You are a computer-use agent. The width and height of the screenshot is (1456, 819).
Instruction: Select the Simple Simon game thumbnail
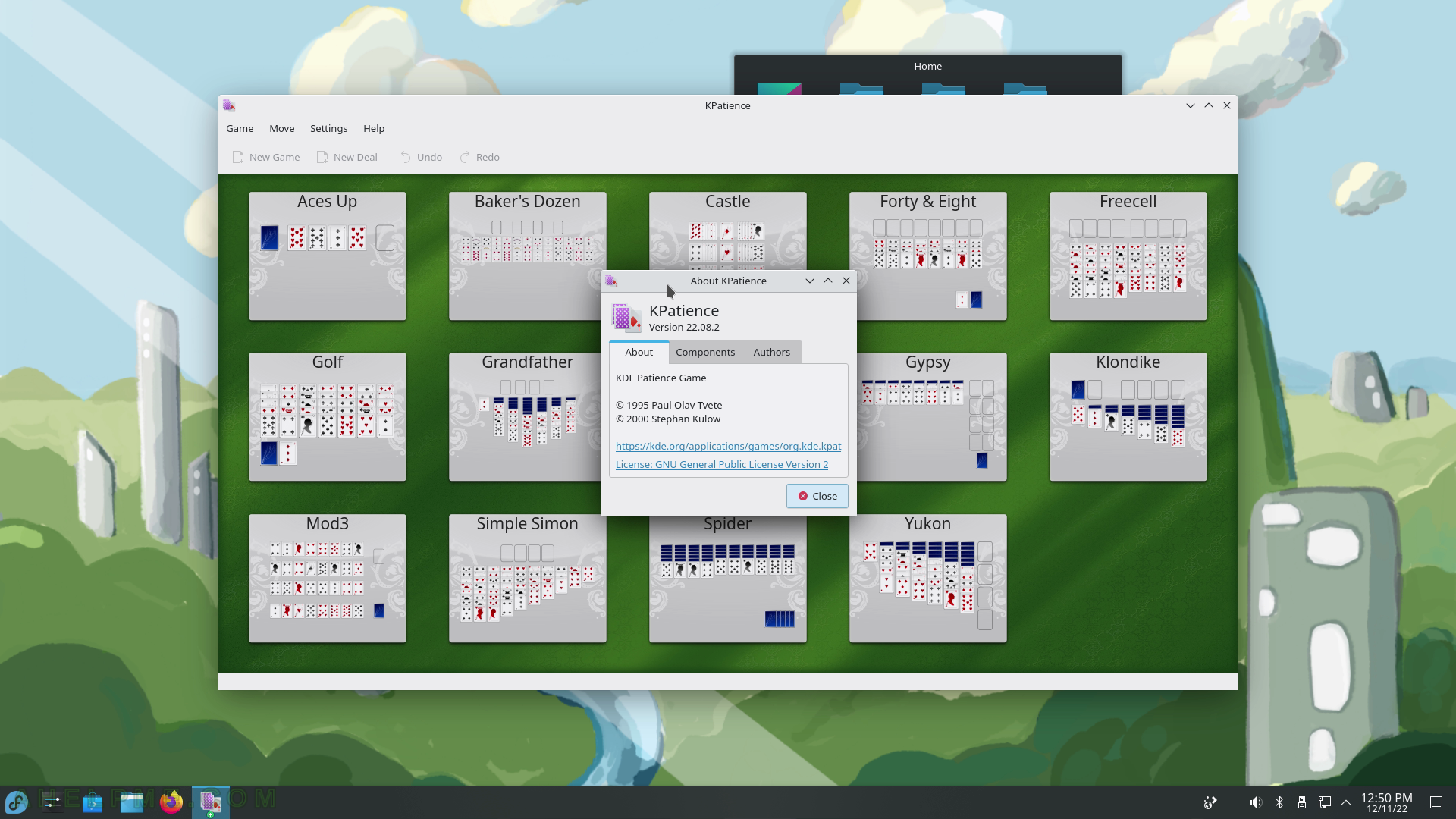coord(528,579)
